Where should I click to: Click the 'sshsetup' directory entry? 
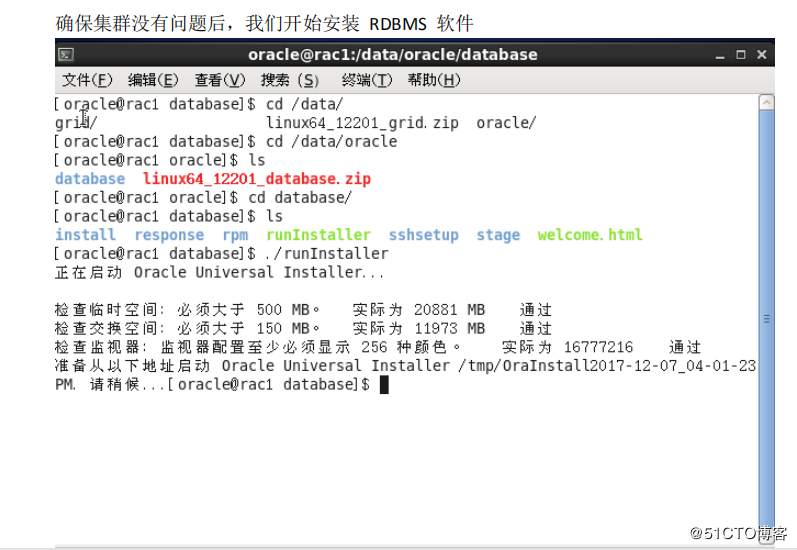tap(424, 235)
